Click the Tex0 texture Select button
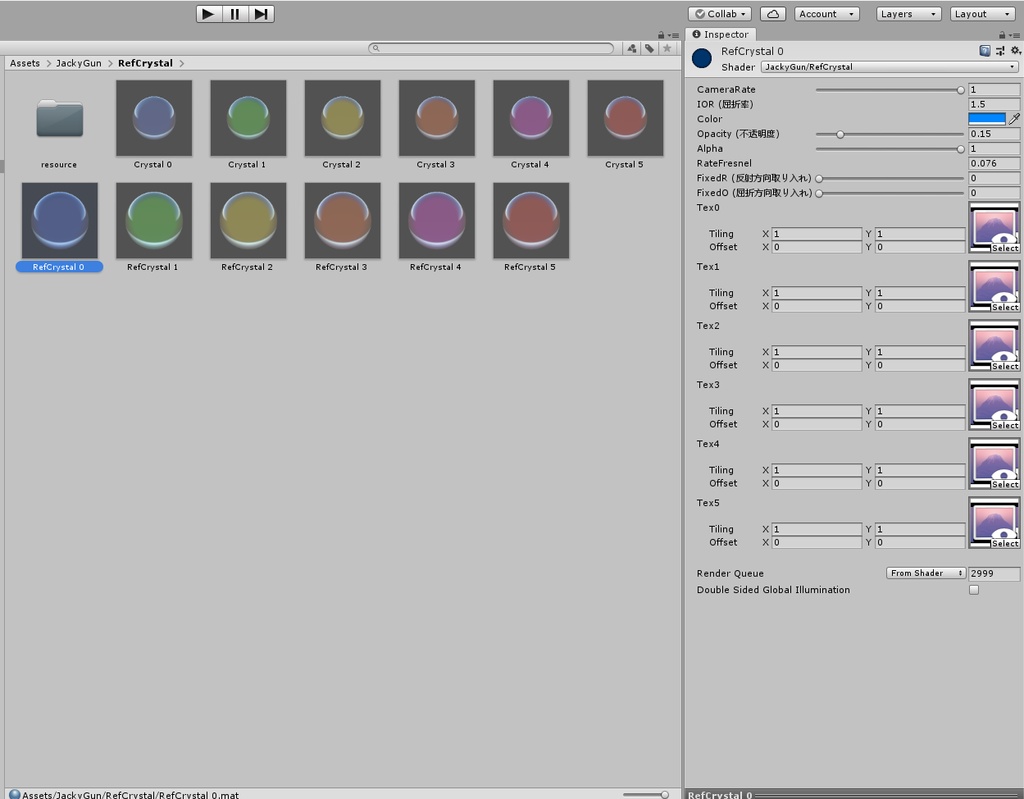Viewport: 1024px width, 799px height. click(x=1004, y=248)
